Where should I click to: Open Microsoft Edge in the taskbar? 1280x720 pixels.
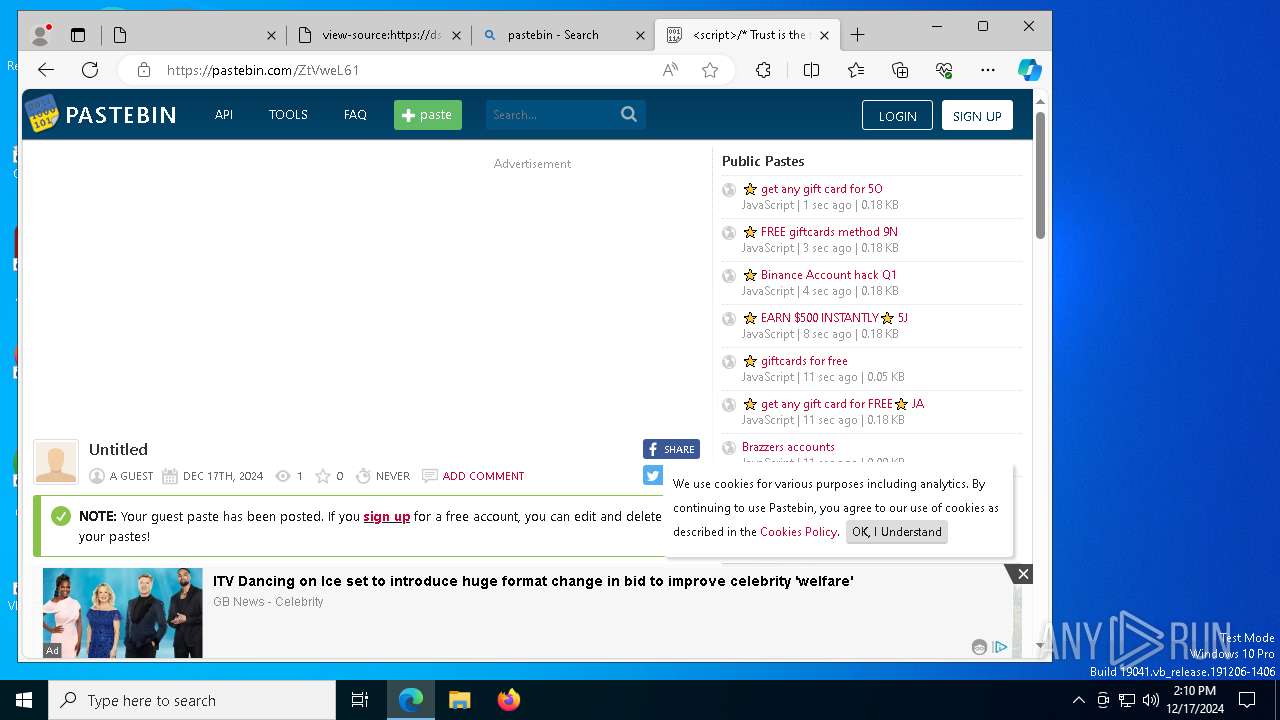(x=411, y=700)
